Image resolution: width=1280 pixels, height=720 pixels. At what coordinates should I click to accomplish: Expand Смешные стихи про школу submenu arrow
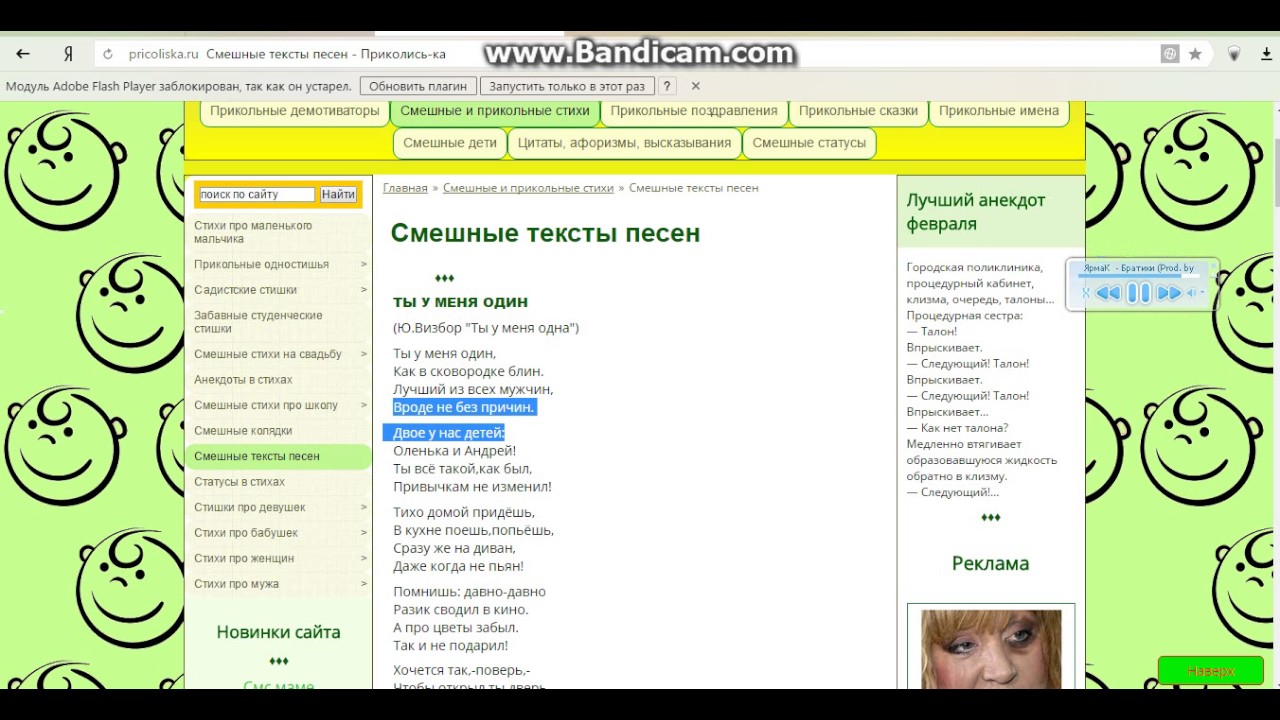363,405
